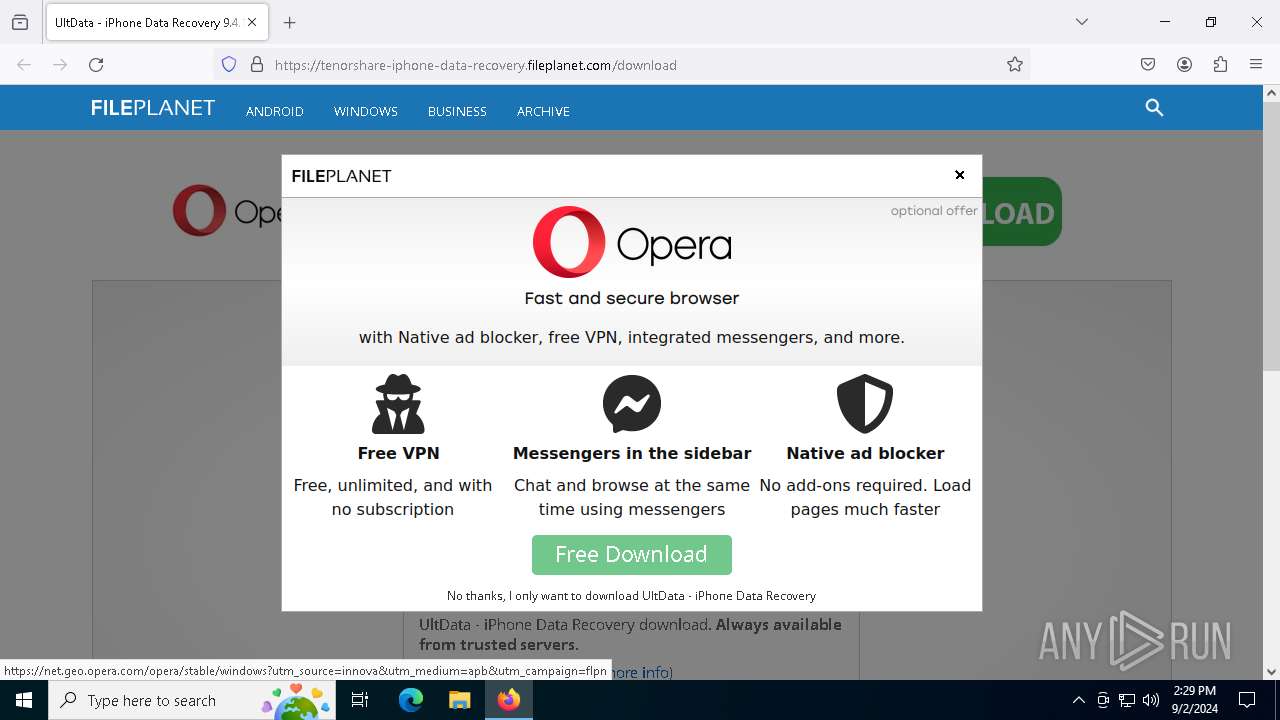Click the 'Fast and secure browser' tagline
1280x720 pixels.
pos(632,298)
